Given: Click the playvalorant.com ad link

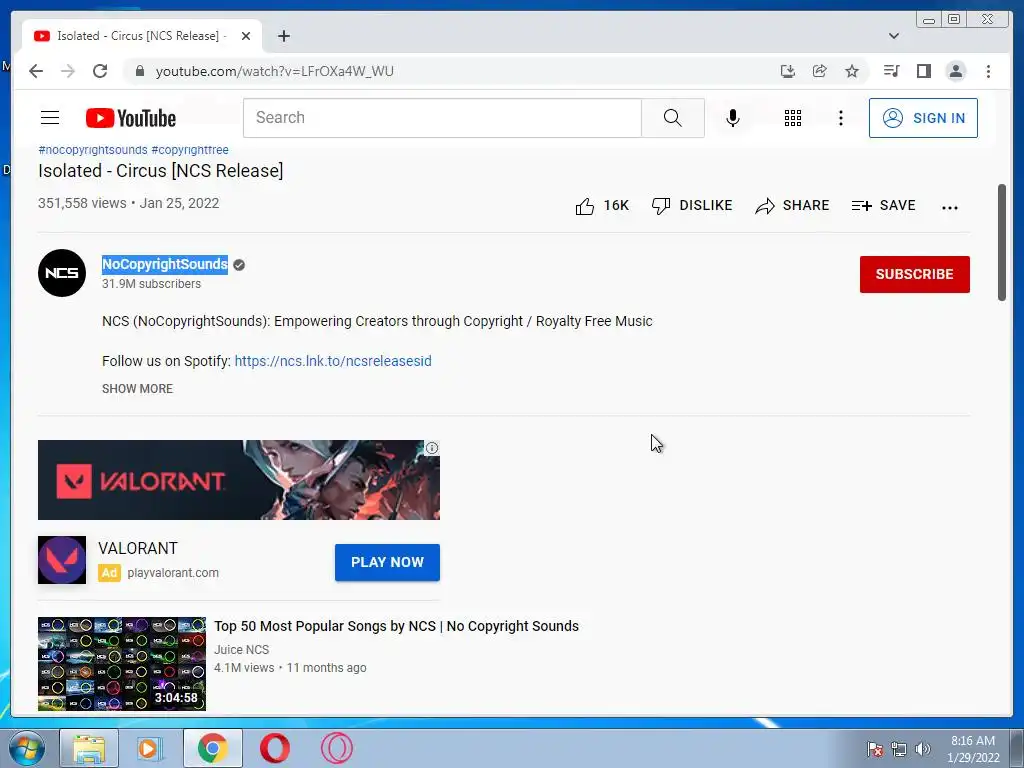Looking at the screenshot, I should click(173, 573).
